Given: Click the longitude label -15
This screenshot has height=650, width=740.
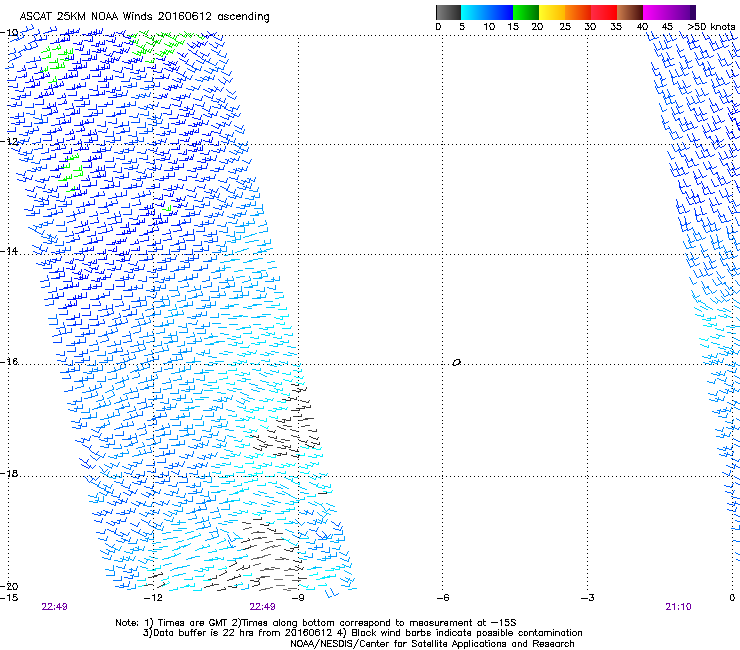Looking at the screenshot, I should tap(9, 598).
